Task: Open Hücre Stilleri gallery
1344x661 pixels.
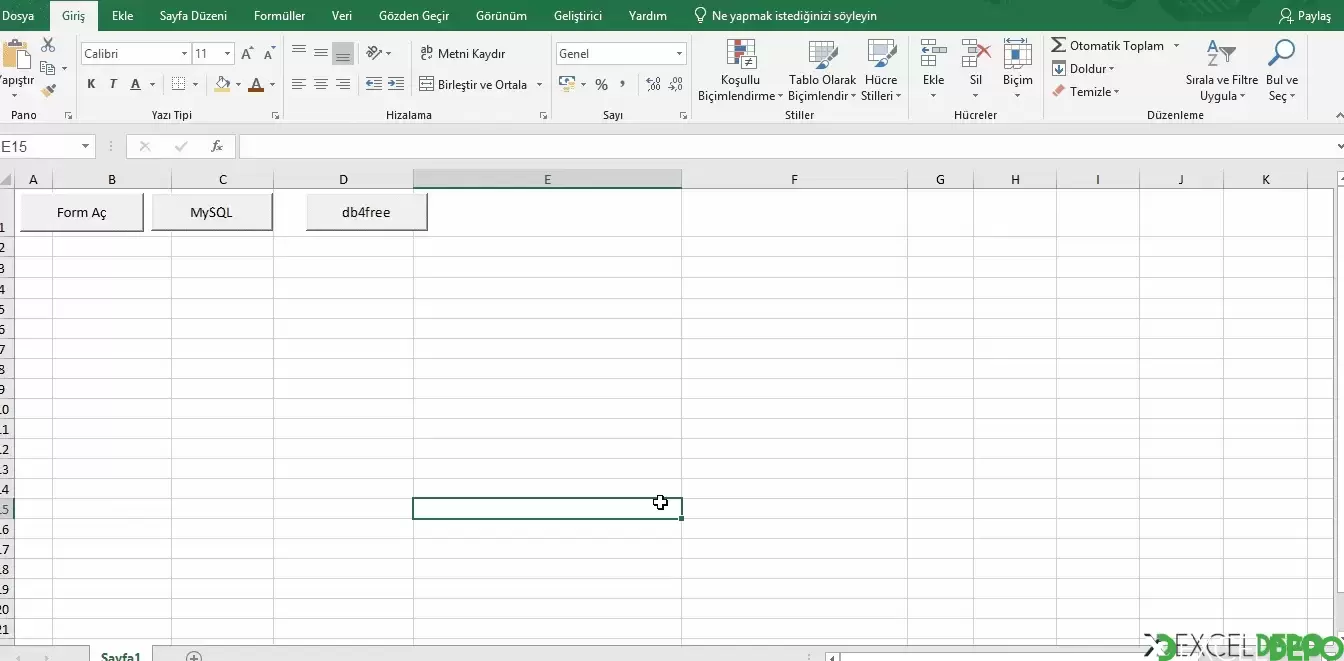Action: pyautogui.click(x=881, y=70)
